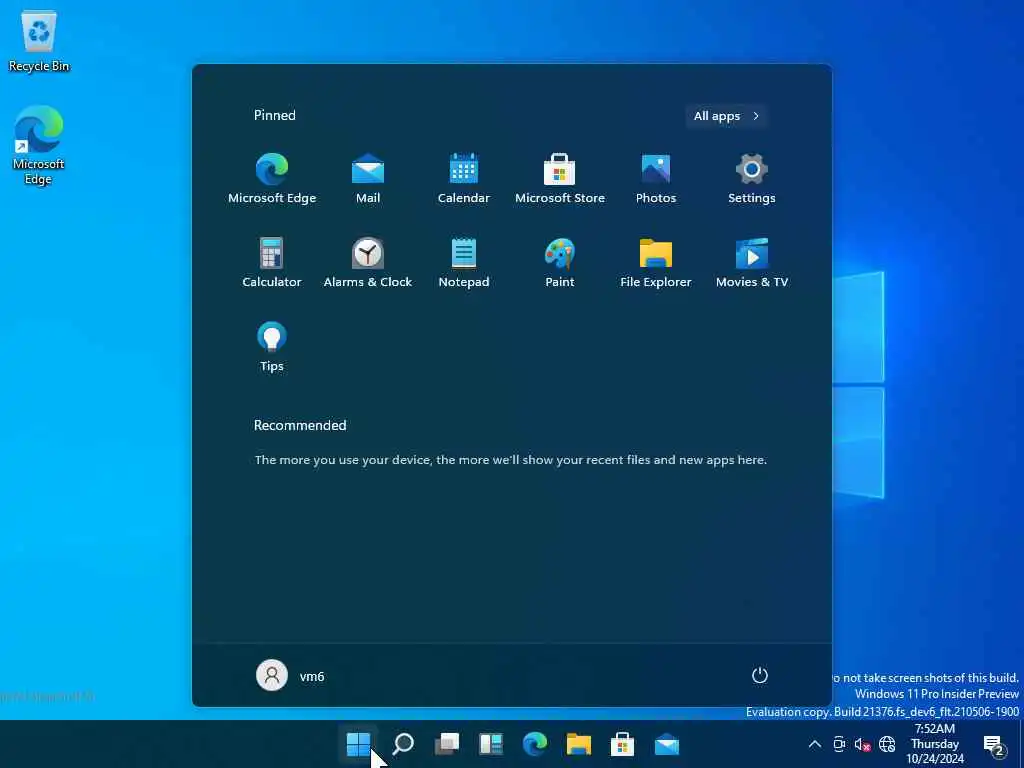Show hidden system tray icons
Viewport: 1024px width, 768px height.
click(x=815, y=744)
